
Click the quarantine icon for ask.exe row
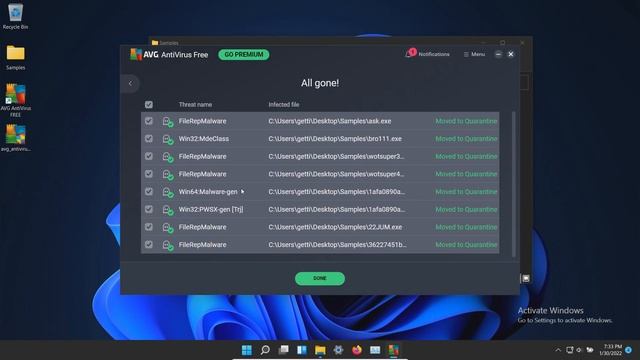point(168,122)
